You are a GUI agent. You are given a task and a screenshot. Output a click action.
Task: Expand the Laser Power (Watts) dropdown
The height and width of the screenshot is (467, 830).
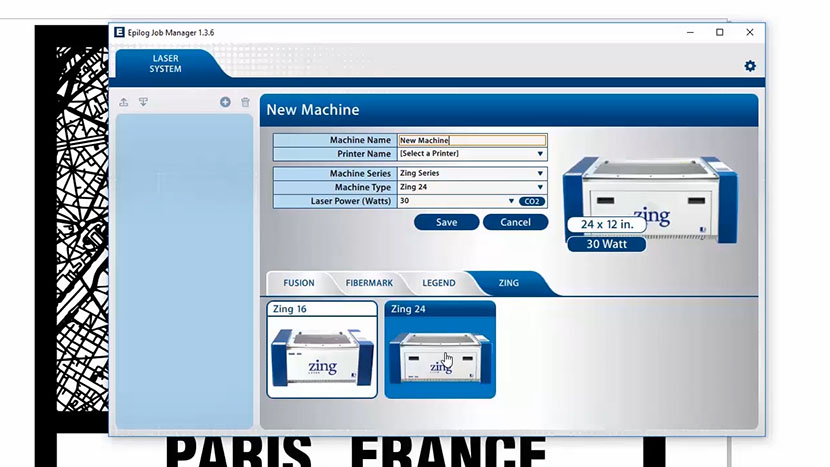[x=457, y=201]
